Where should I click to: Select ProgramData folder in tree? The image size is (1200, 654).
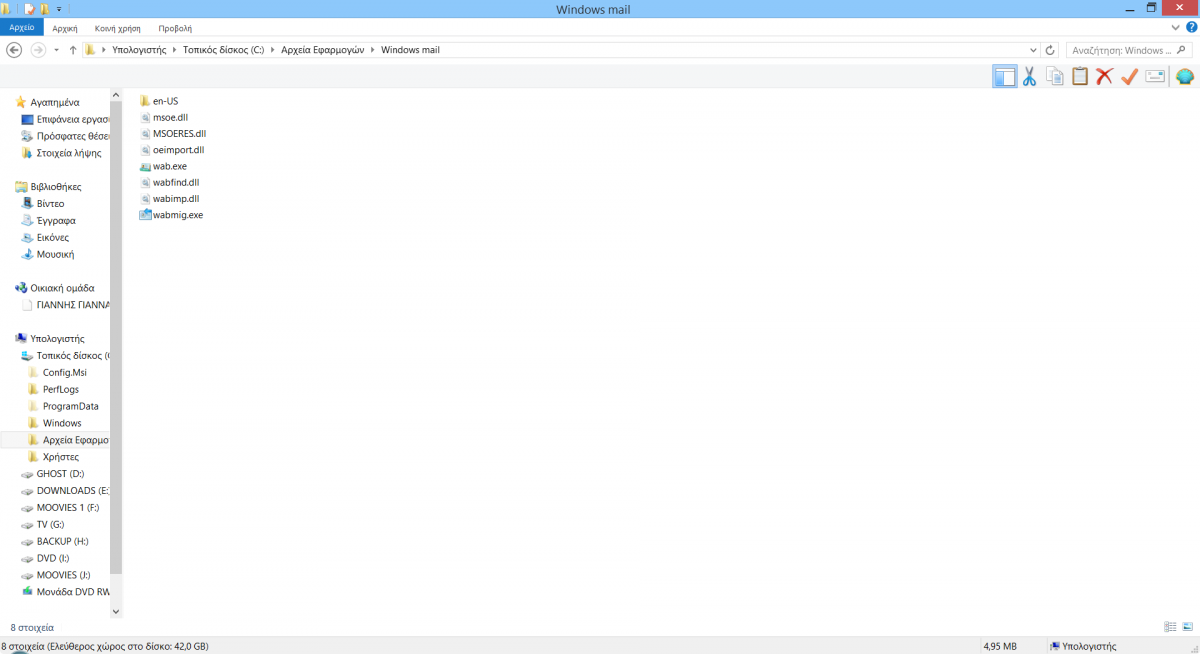[x=64, y=406]
